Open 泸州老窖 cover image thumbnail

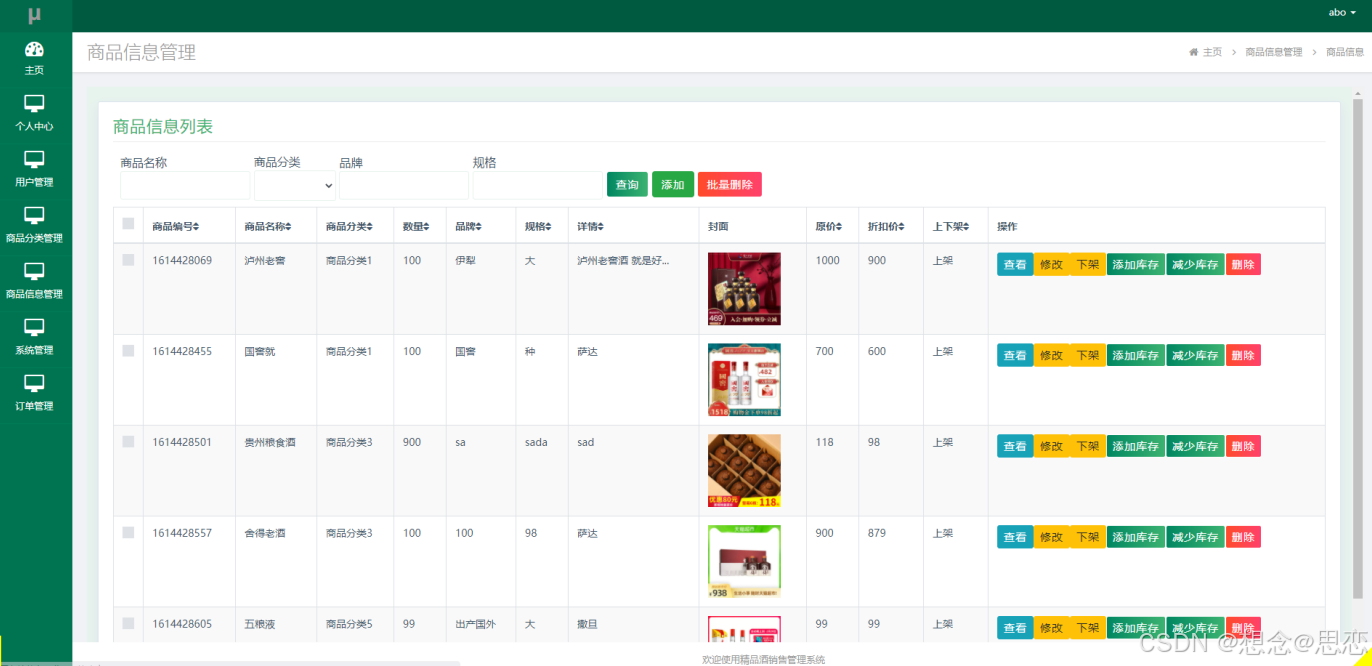coord(744,289)
